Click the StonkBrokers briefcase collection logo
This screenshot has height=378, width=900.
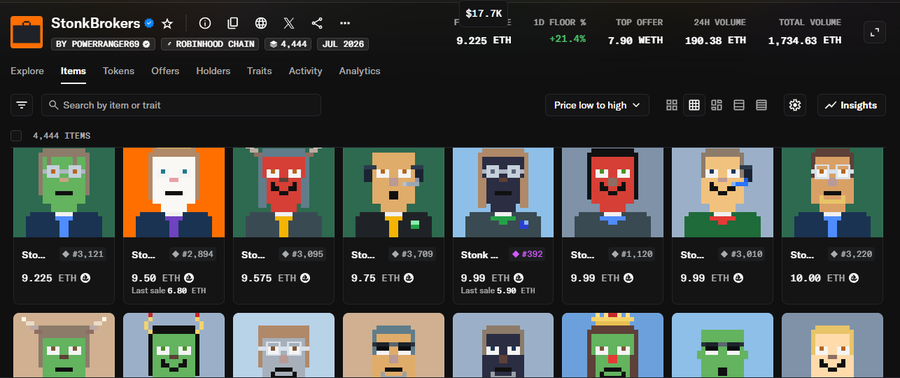pyautogui.click(x=26, y=32)
